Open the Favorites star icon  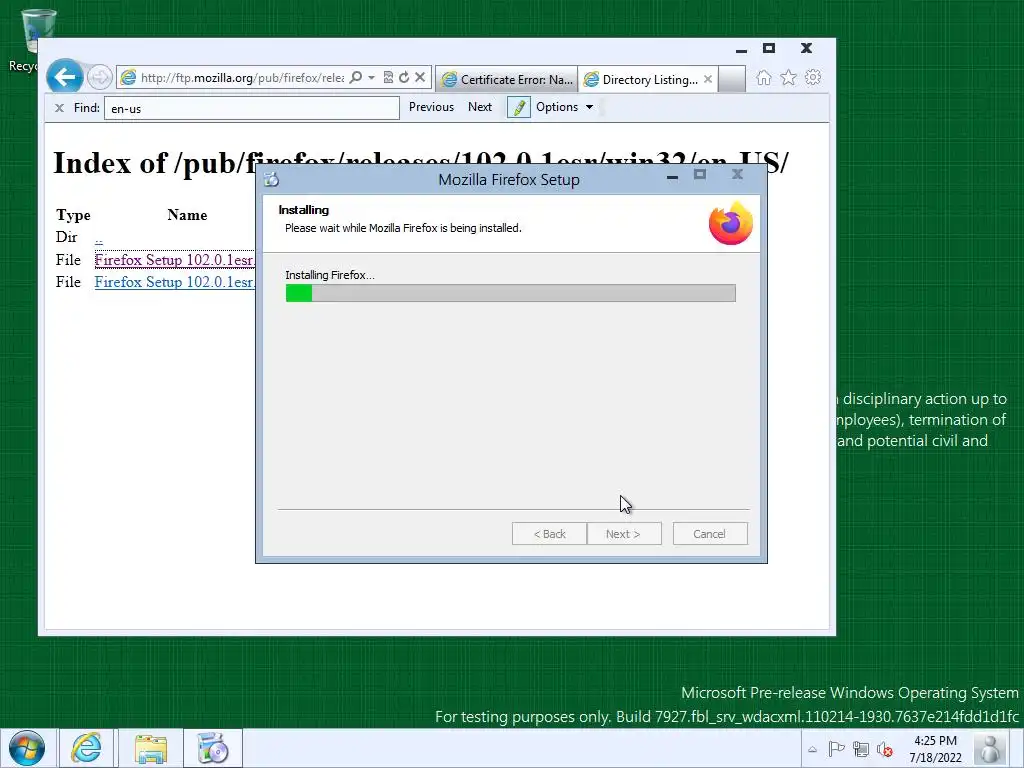pos(788,78)
